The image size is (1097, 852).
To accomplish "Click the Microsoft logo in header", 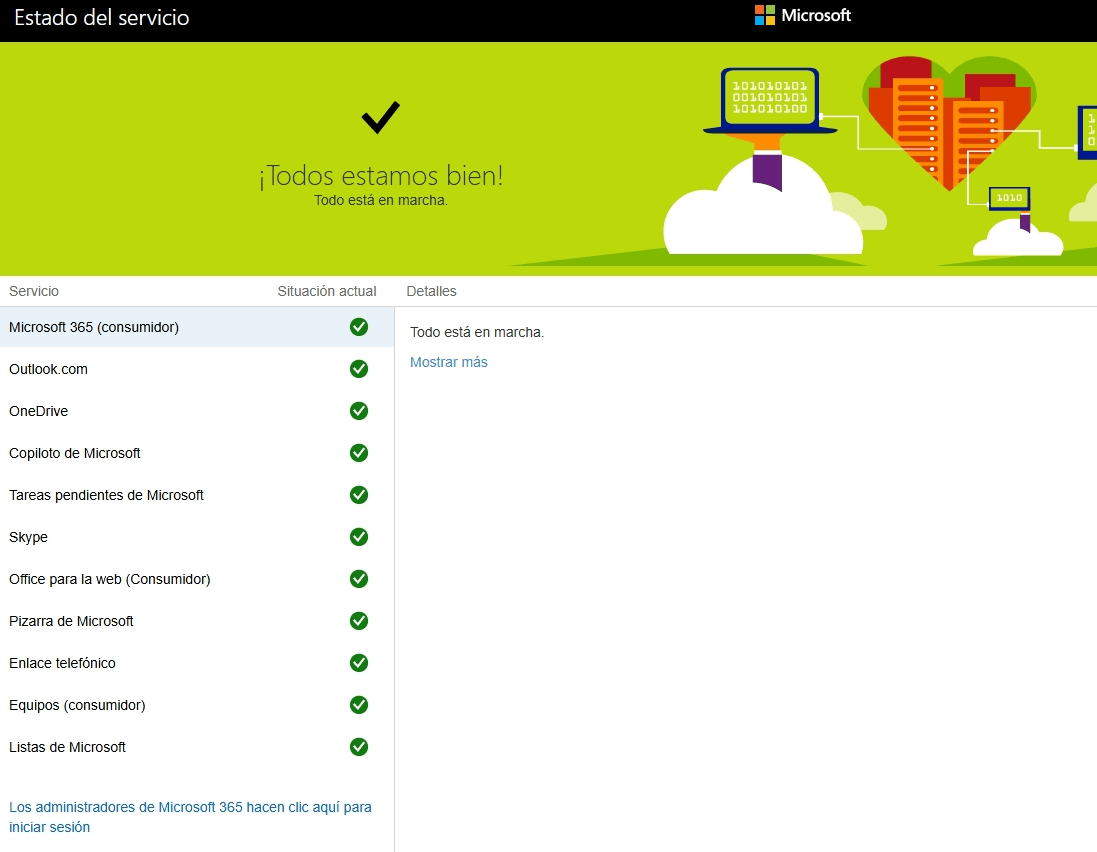I will coord(802,15).
